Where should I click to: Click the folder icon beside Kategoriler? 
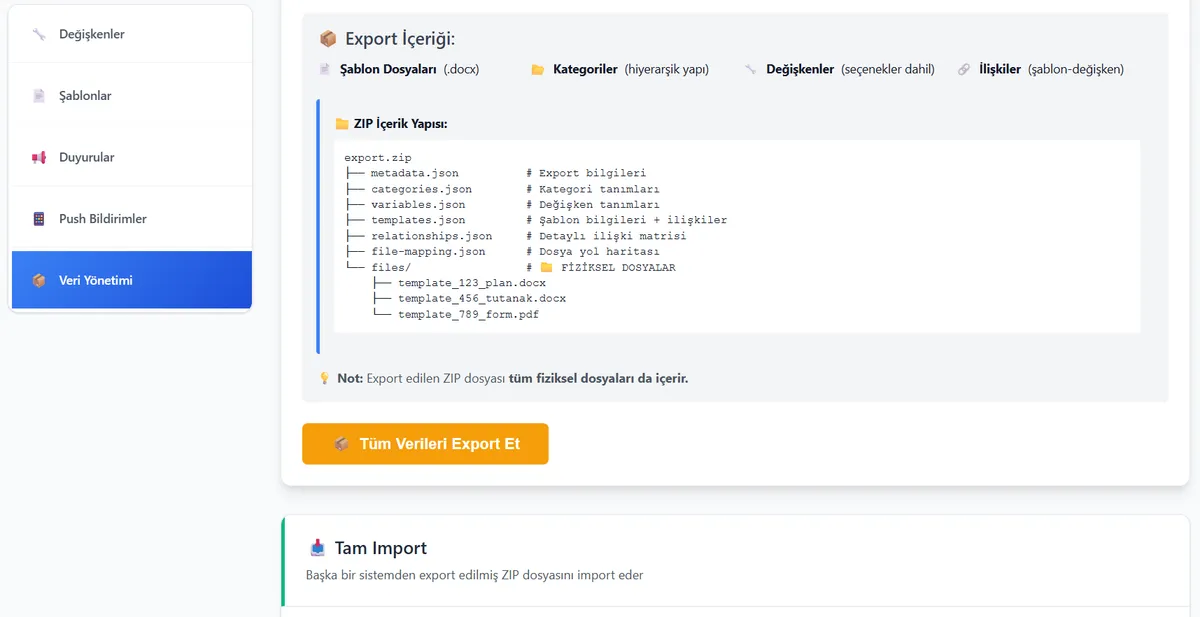tap(537, 70)
